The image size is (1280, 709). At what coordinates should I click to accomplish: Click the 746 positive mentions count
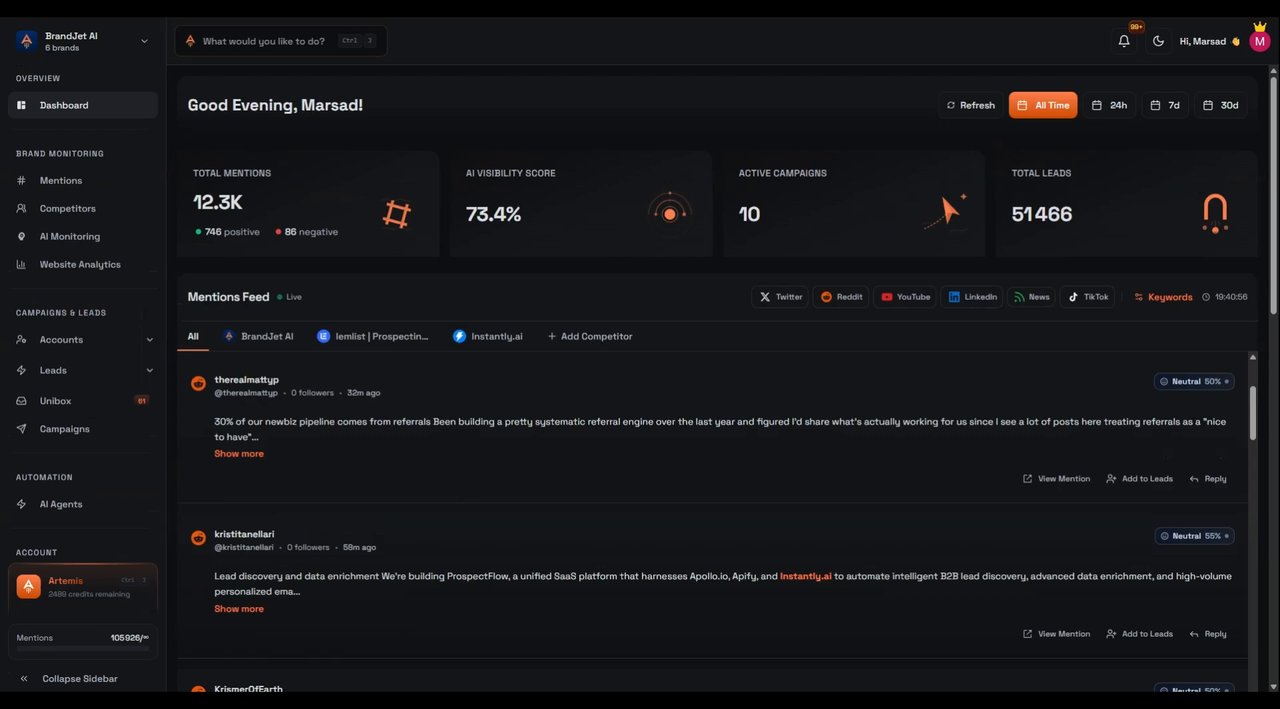[227, 232]
